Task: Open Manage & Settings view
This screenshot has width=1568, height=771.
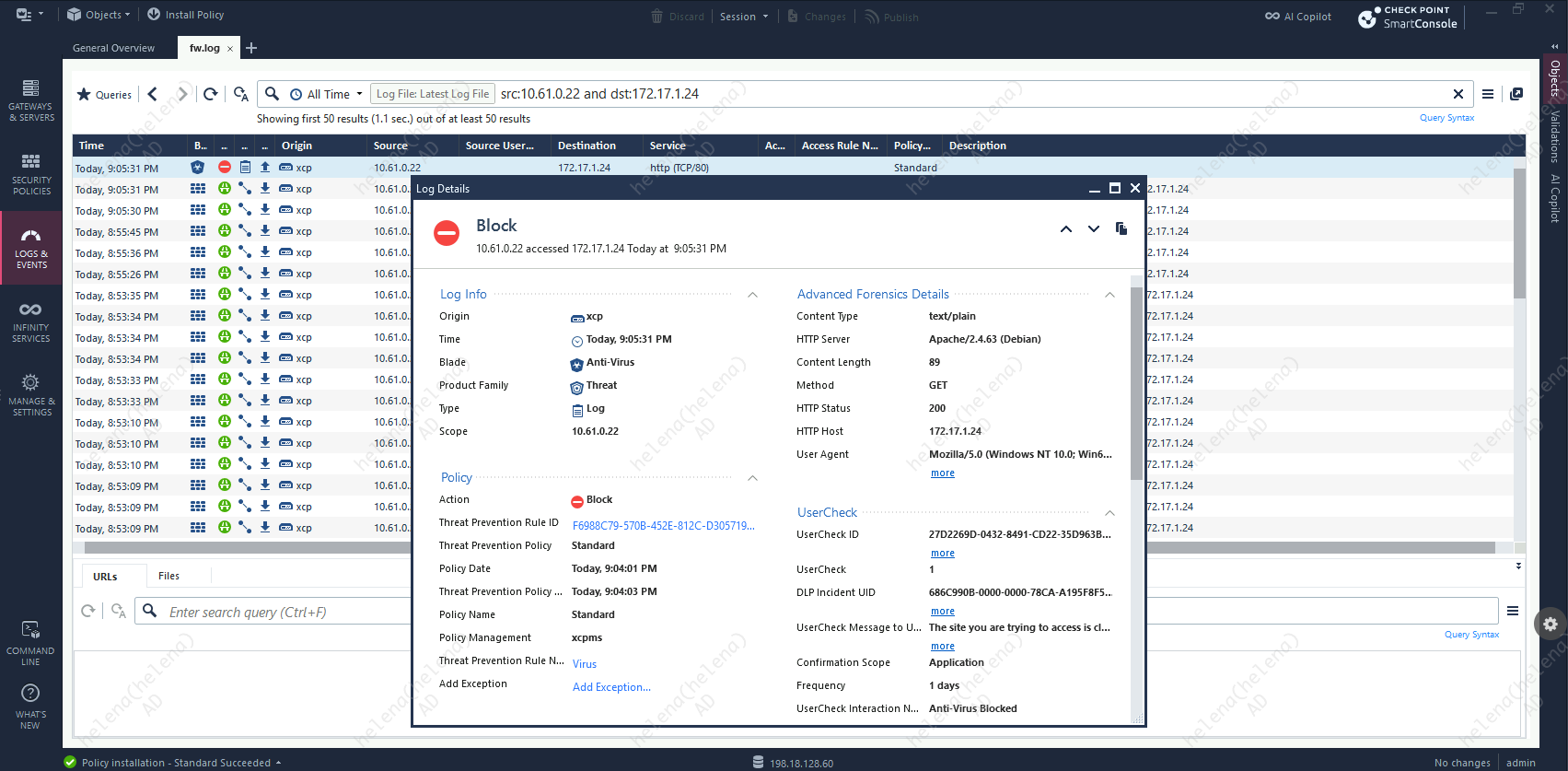Action: pyautogui.click(x=31, y=395)
